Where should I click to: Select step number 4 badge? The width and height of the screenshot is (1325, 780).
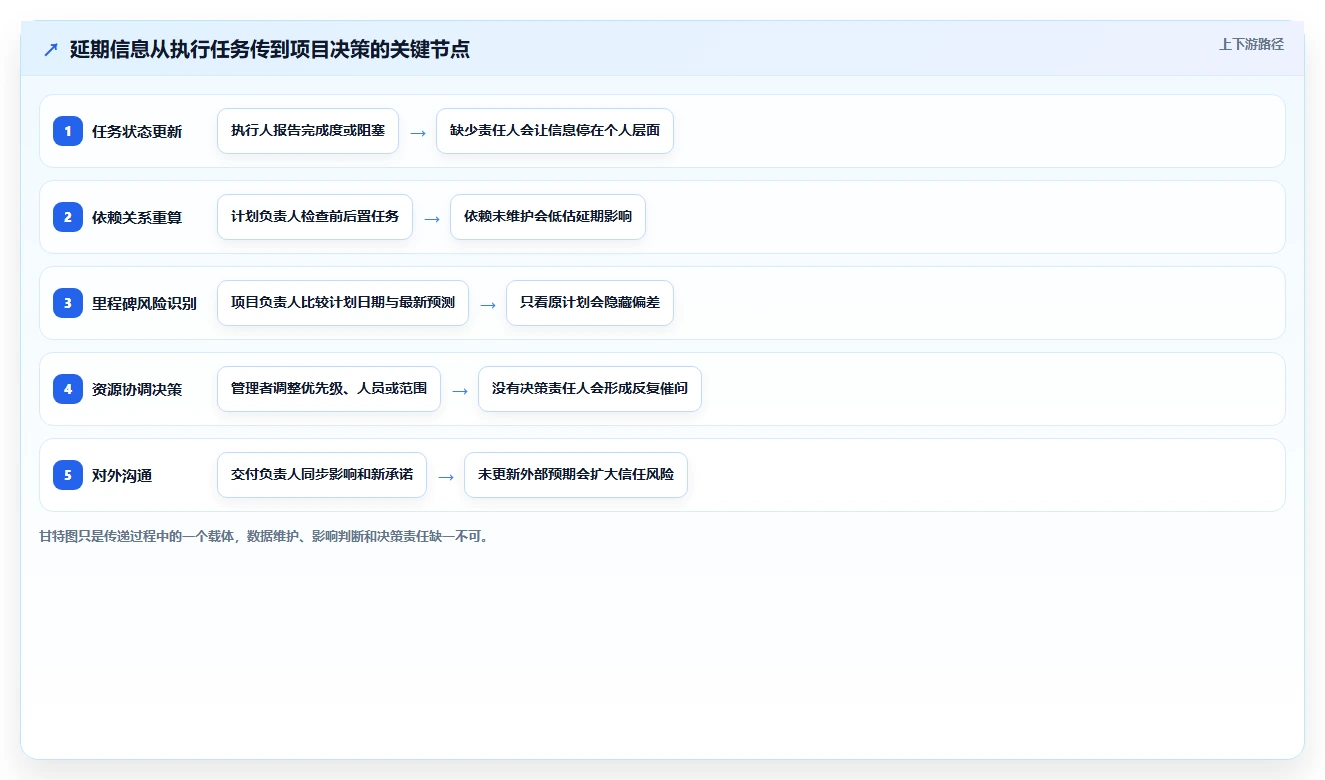pyautogui.click(x=68, y=388)
